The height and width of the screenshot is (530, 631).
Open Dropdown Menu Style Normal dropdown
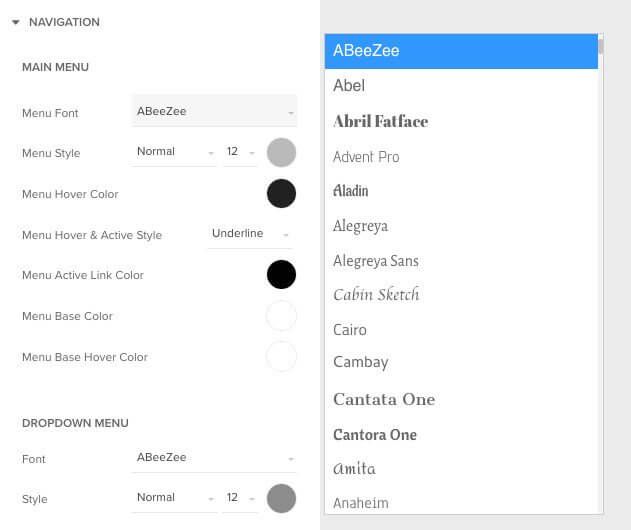(174, 498)
